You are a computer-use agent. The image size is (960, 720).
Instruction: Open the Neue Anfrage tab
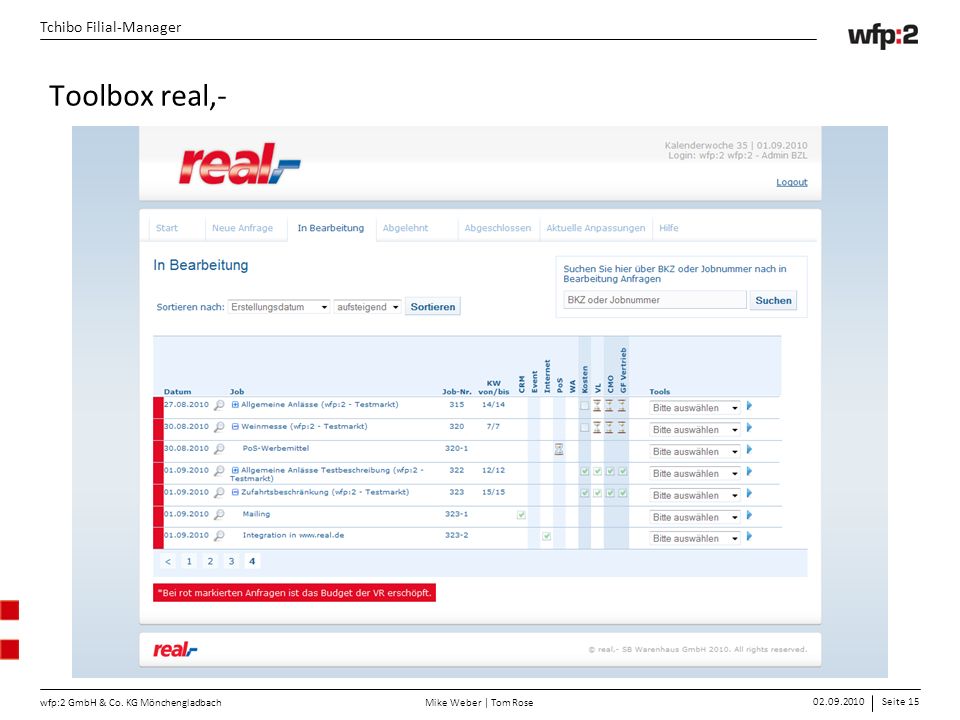click(x=242, y=228)
